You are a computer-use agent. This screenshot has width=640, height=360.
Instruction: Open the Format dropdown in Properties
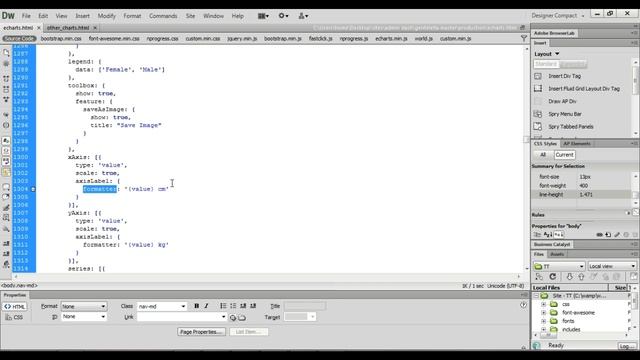pyautogui.click(x=84, y=306)
